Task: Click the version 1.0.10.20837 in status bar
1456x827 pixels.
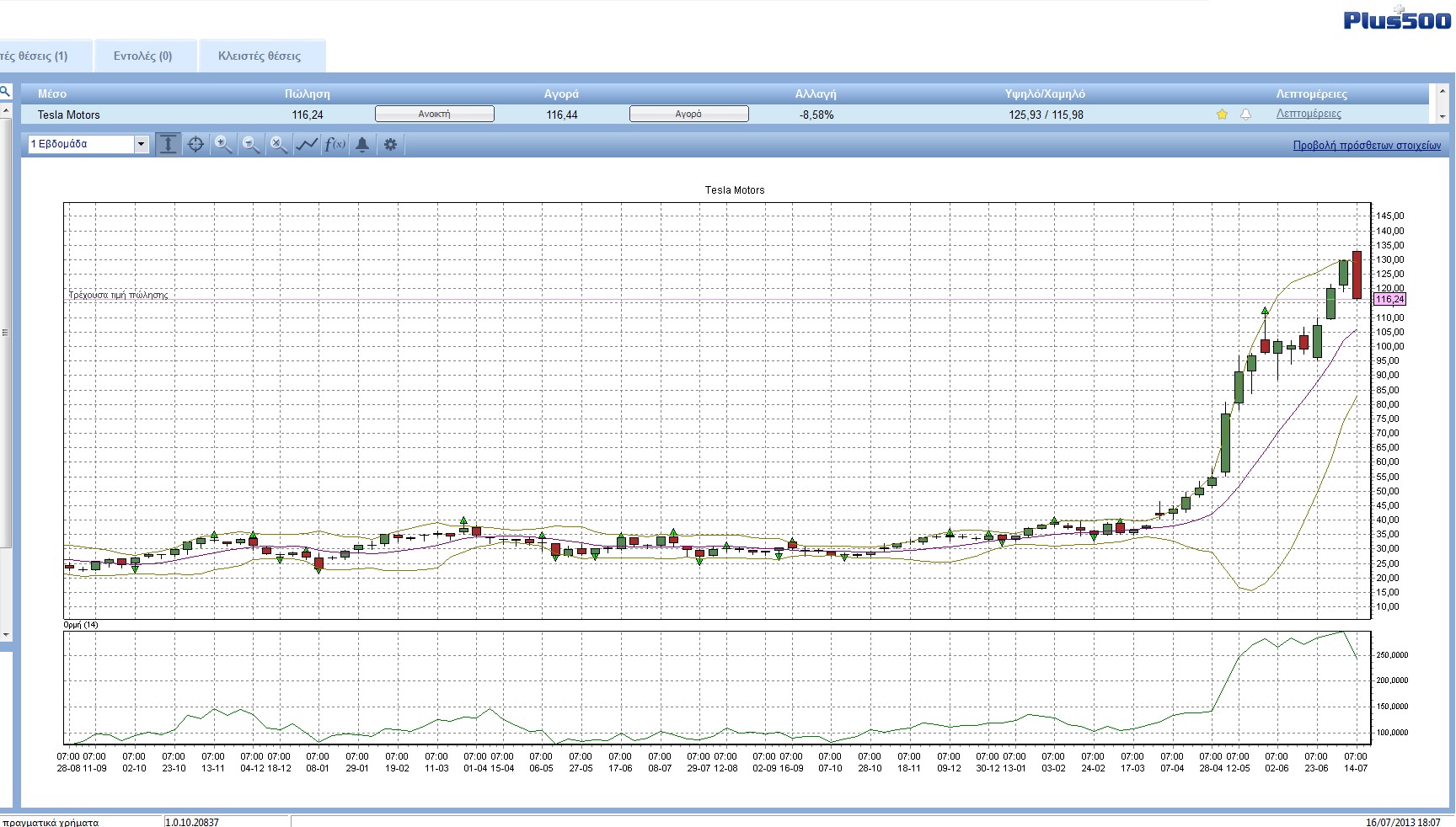Action: 193,822
